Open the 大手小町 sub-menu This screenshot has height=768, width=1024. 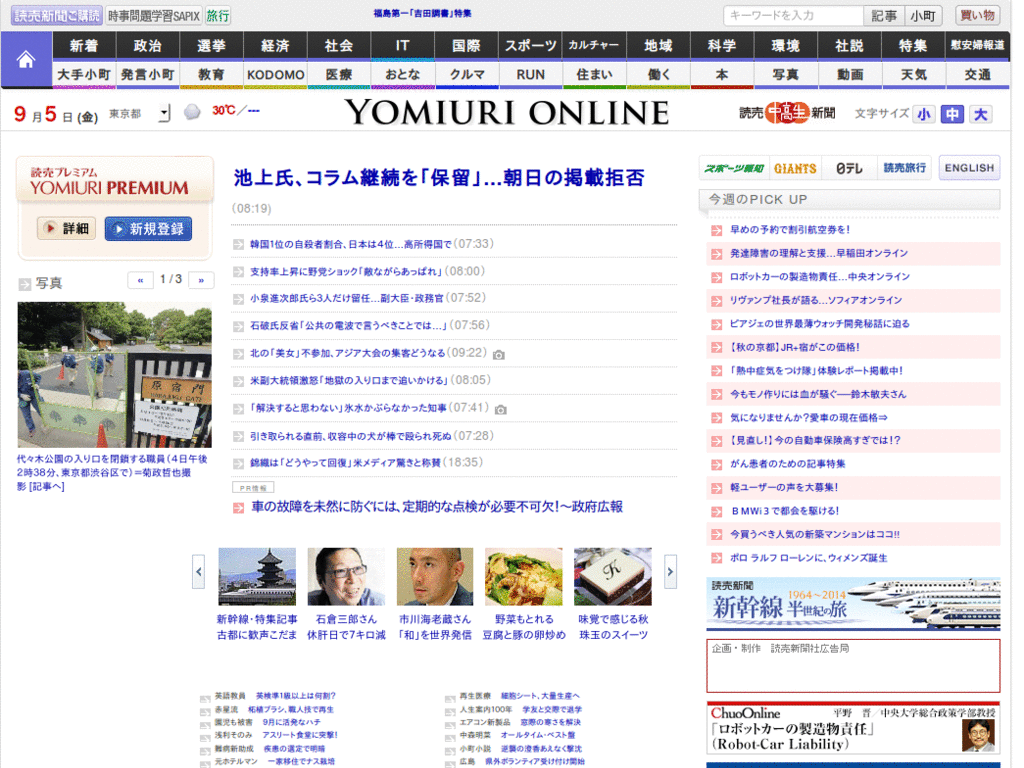84,74
